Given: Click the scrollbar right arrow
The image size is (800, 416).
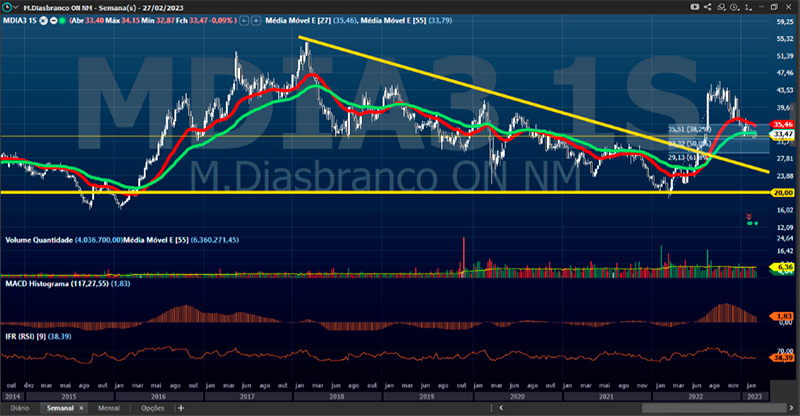Looking at the screenshot, I should (792, 408).
